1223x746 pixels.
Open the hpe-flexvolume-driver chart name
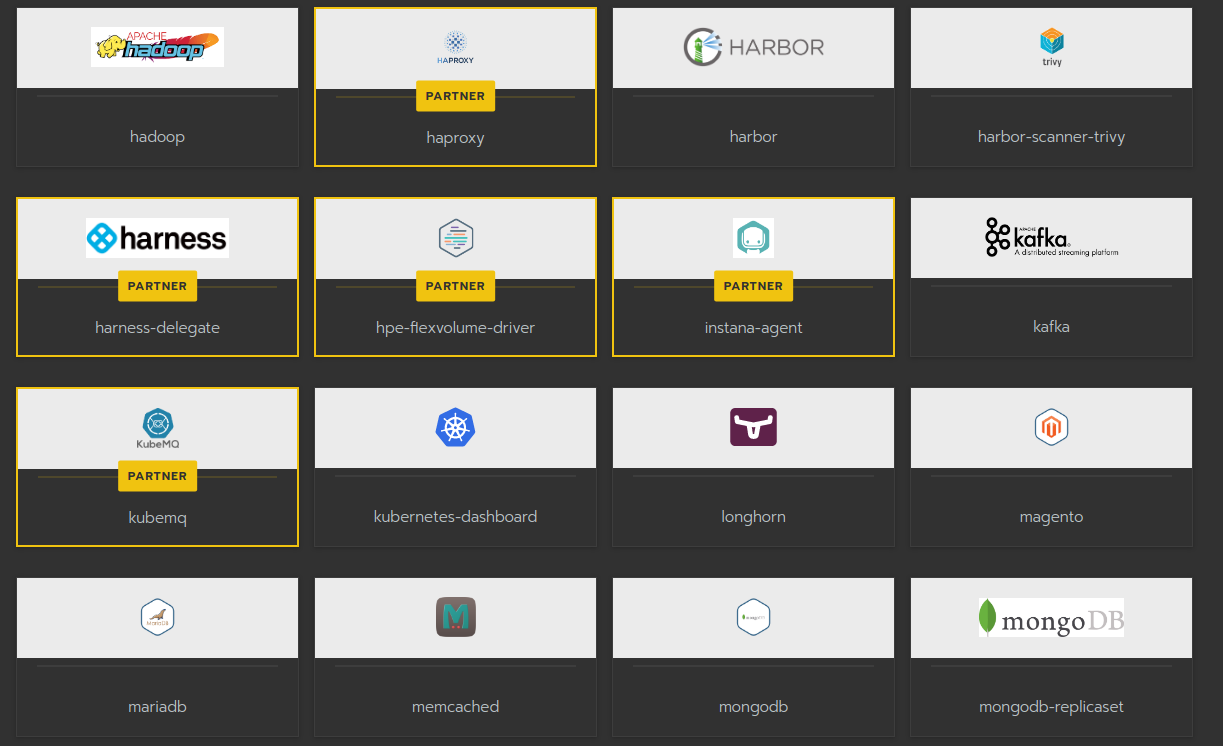point(455,327)
